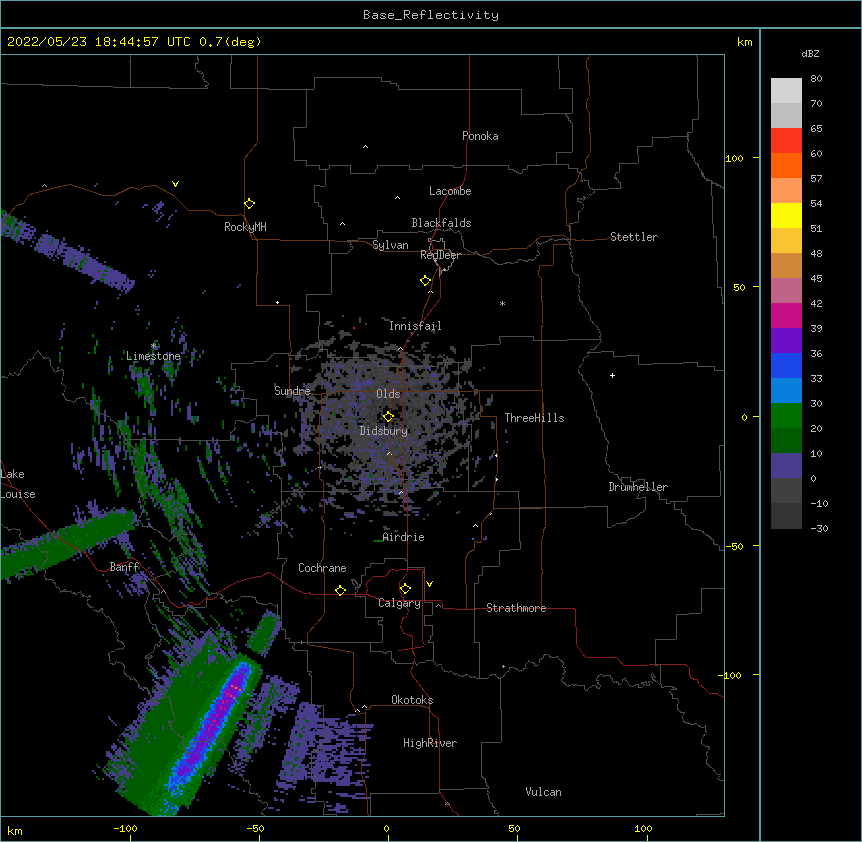Click the Ponoka city label
This screenshot has height=842, width=862.
point(480,136)
